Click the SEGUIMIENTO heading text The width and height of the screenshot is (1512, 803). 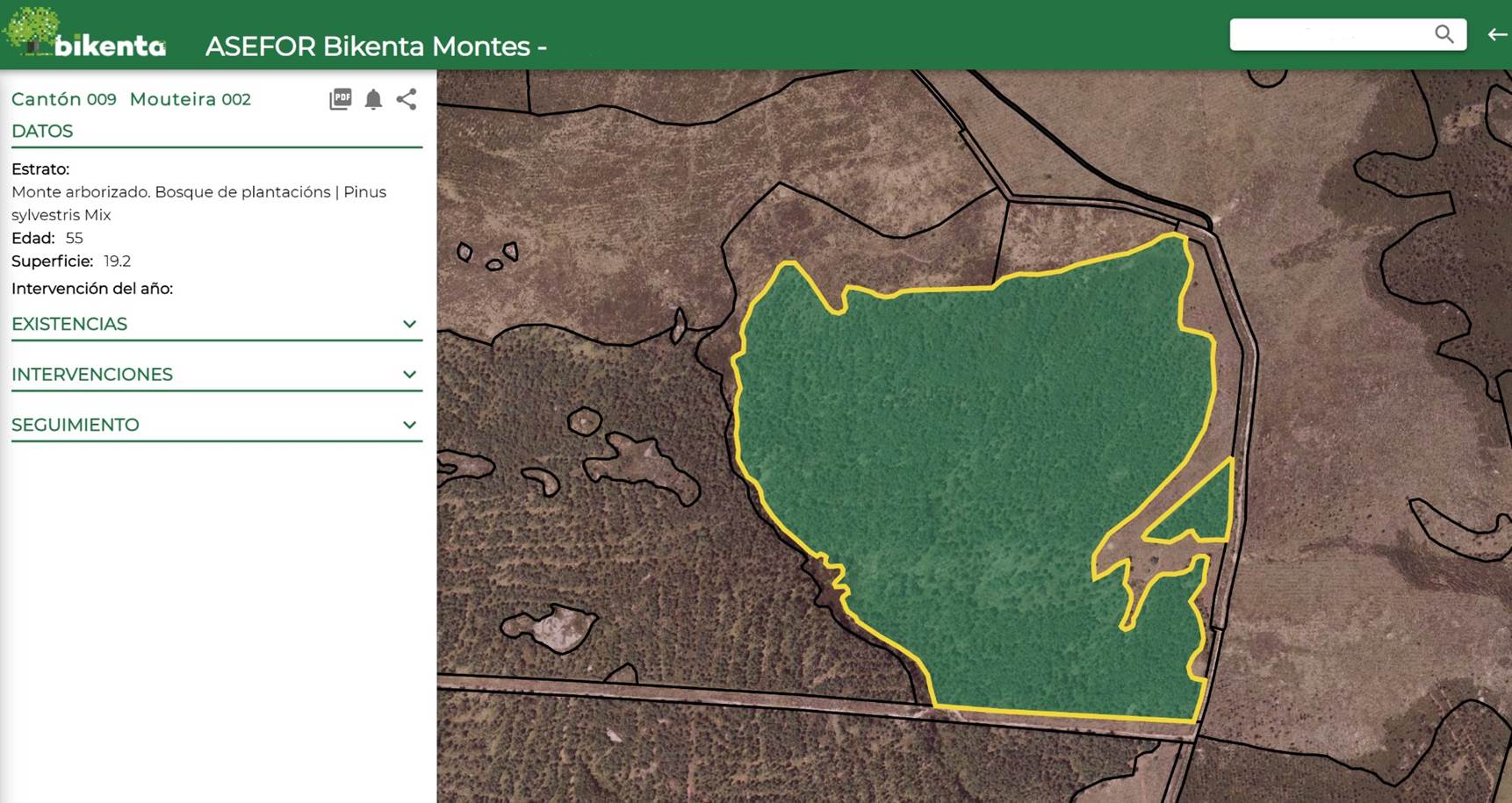[76, 425]
